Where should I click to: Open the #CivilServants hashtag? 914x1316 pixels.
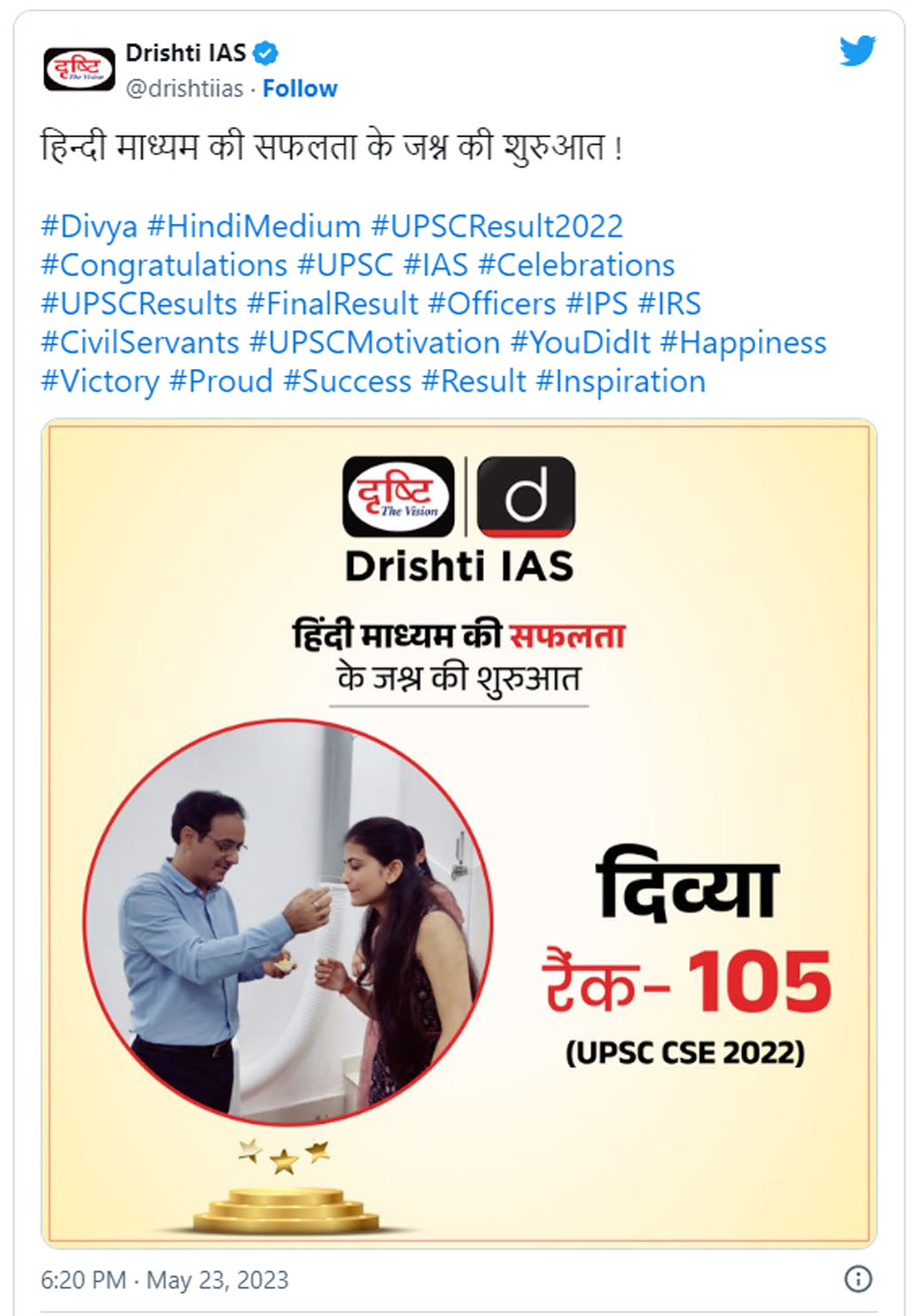(x=140, y=342)
